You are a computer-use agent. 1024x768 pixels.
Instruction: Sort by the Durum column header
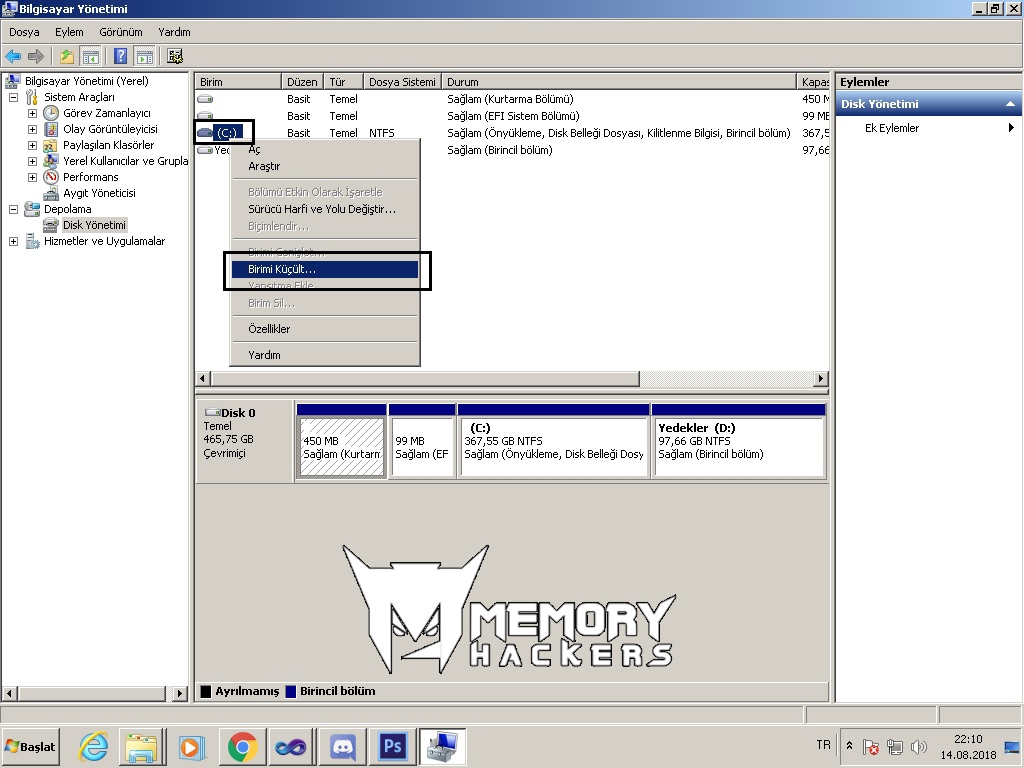point(619,82)
